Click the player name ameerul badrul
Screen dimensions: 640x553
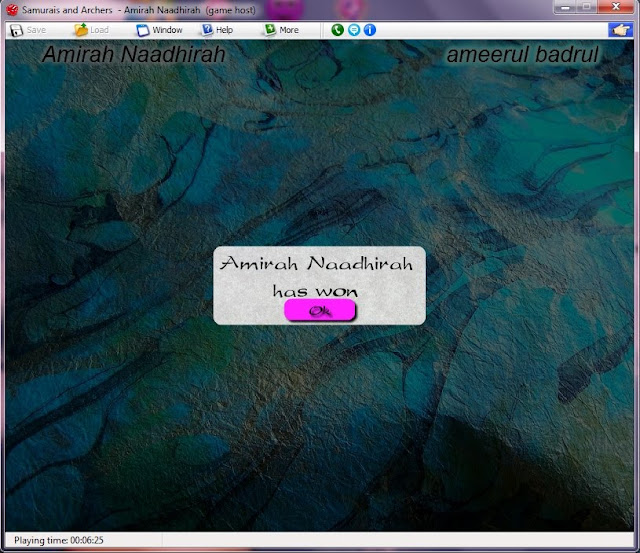coord(522,55)
